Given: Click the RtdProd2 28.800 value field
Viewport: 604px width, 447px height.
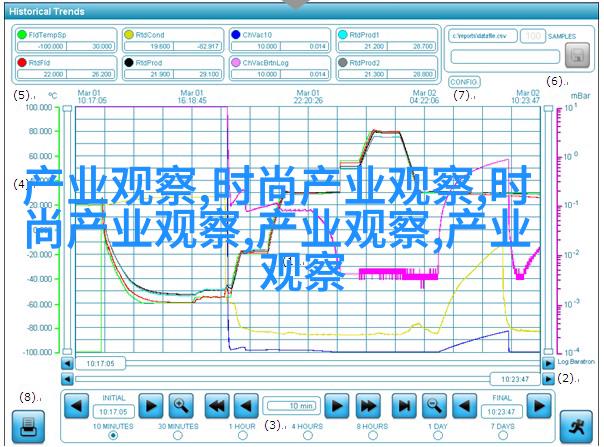Looking at the screenshot, I should [x=412, y=74].
